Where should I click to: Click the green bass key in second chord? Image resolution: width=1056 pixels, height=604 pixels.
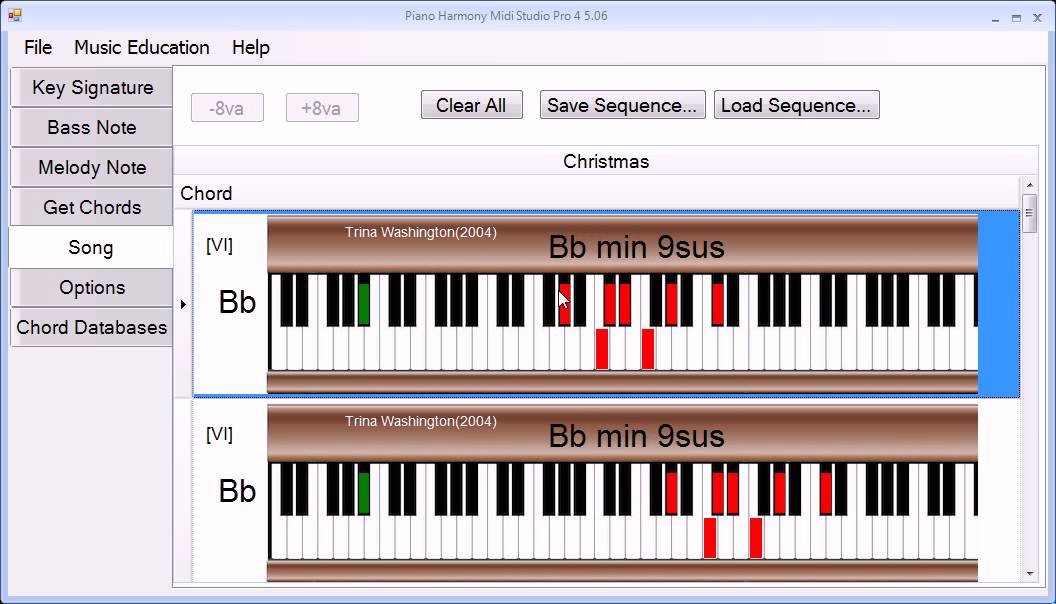pyautogui.click(x=364, y=493)
